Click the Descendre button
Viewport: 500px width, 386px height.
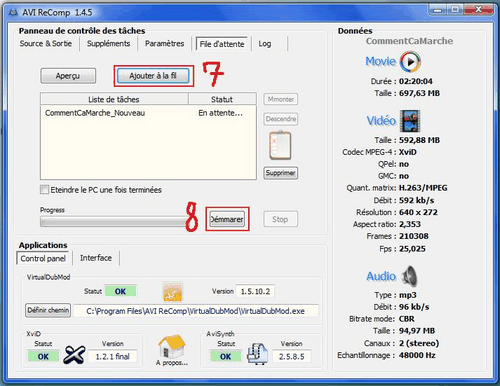pos(281,119)
